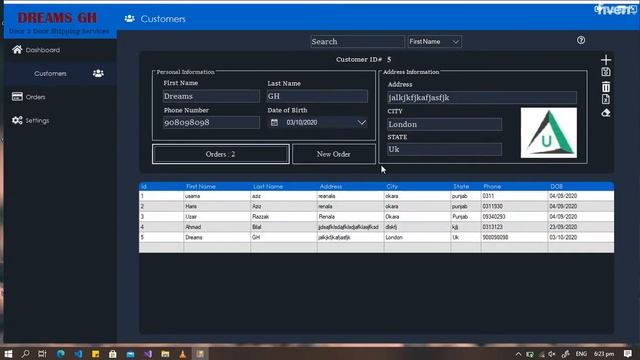Click the Orders : 2 button
The height and width of the screenshot is (360, 640).
pyautogui.click(x=221, y=154)
